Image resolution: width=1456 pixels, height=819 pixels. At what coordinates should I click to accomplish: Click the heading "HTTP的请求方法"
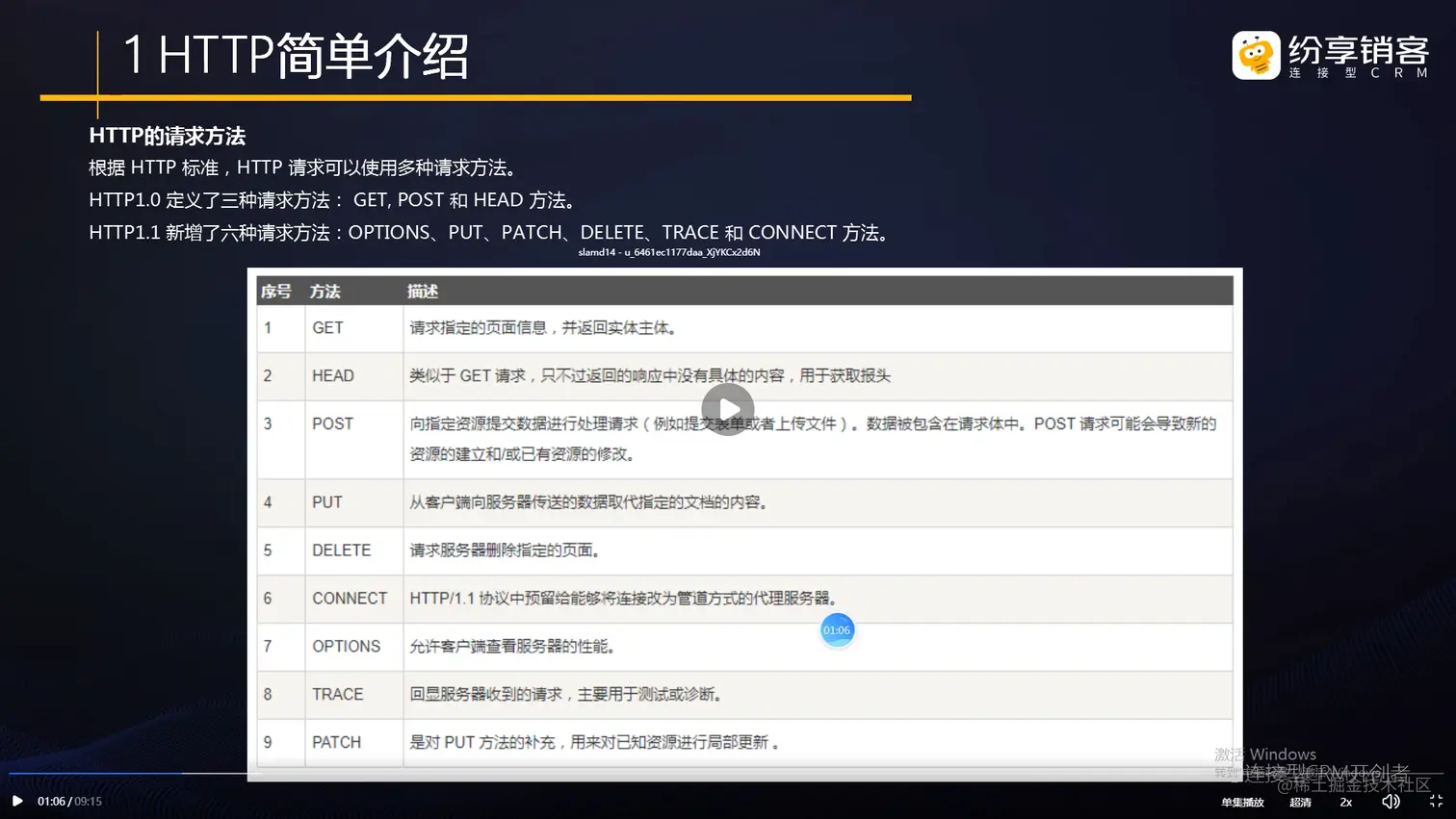point(168,136)
